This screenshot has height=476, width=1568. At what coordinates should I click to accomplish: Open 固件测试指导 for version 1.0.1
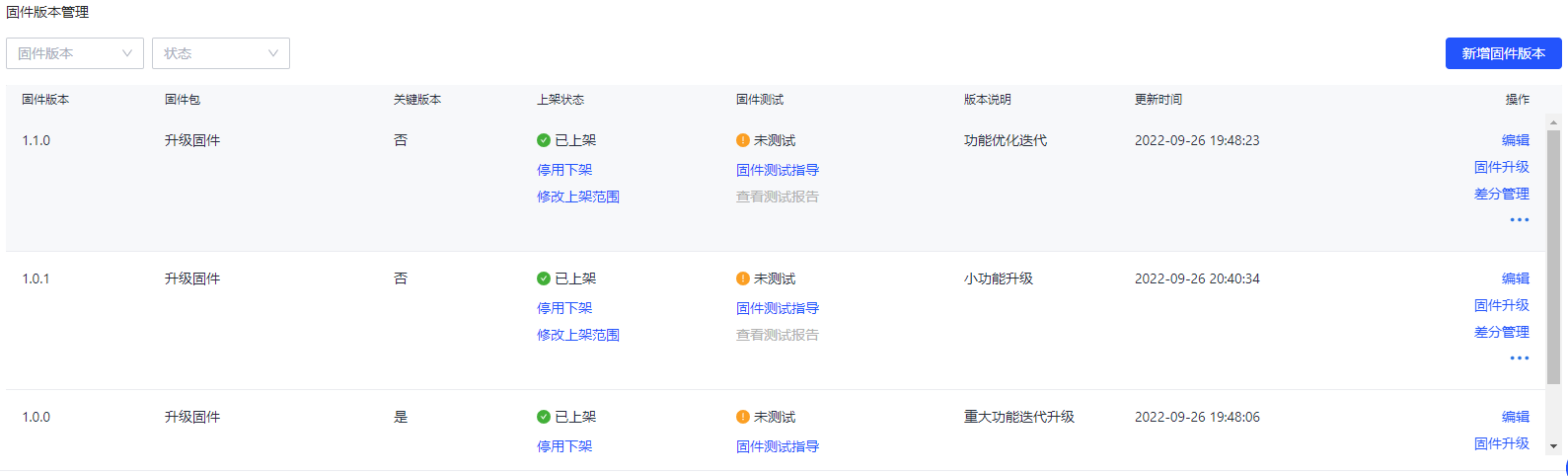778,308
